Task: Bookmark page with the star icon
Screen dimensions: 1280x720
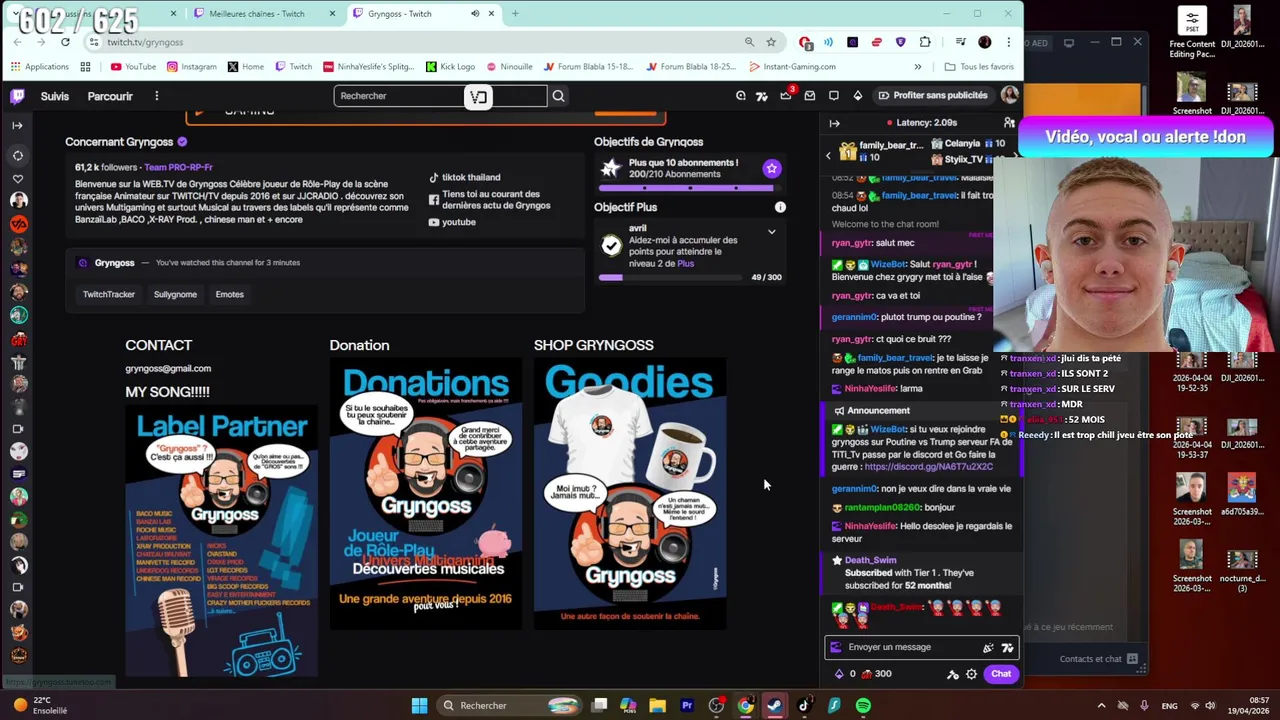Action: (x=771, y=42)
